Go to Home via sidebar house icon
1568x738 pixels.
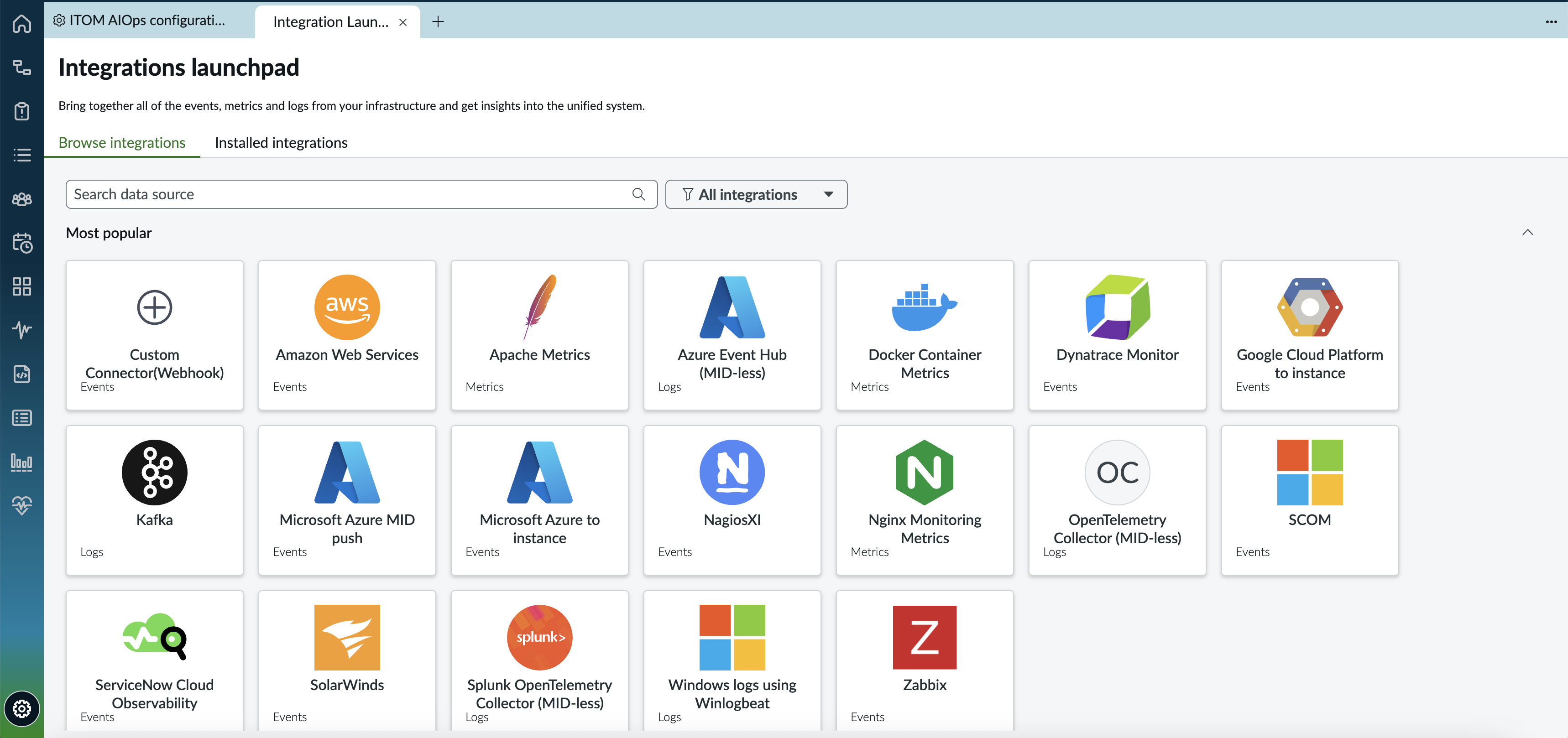(x=22, y=24)
